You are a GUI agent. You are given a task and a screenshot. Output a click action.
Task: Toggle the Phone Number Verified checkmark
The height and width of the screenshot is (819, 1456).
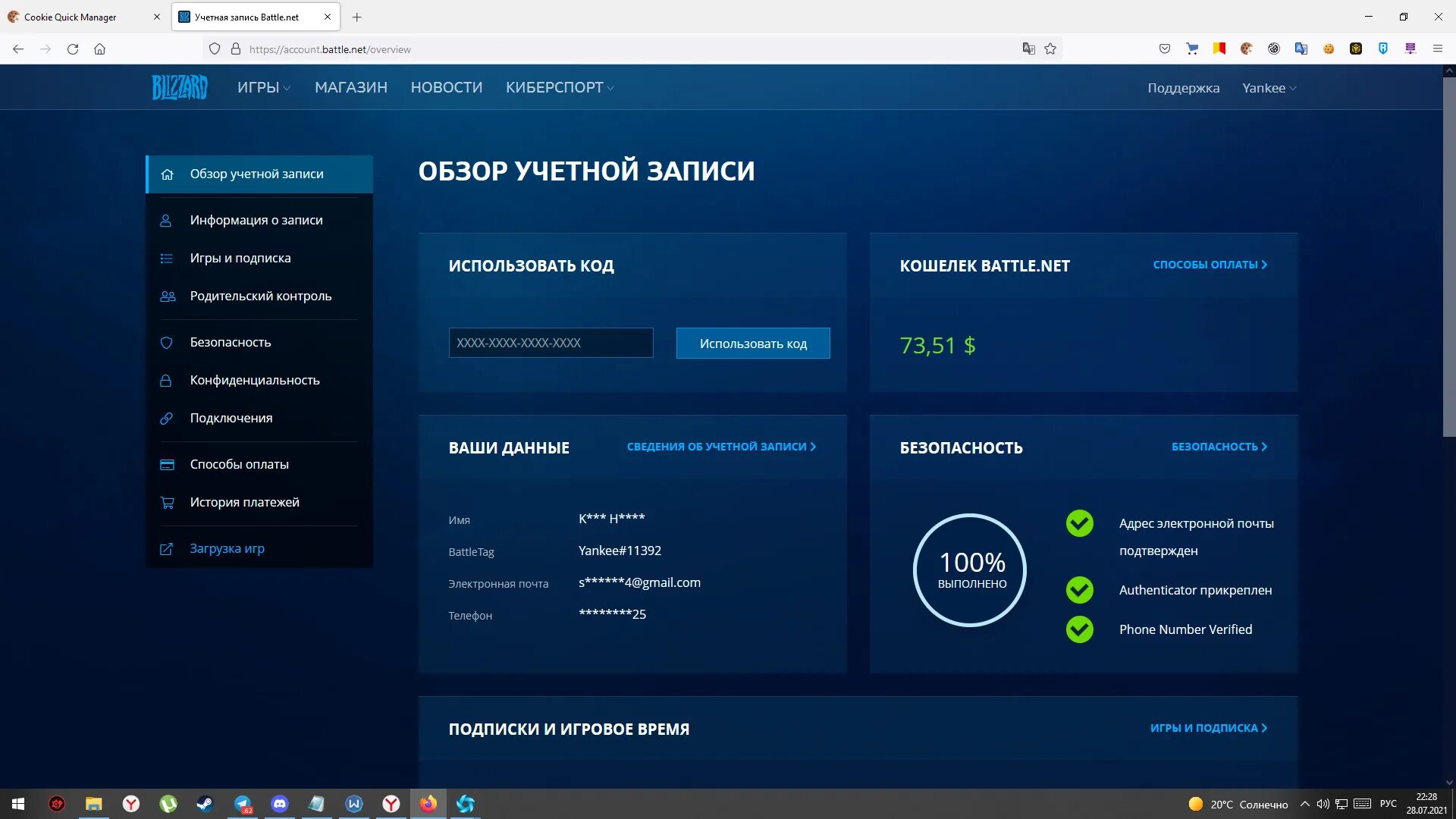pos(1079,629)
